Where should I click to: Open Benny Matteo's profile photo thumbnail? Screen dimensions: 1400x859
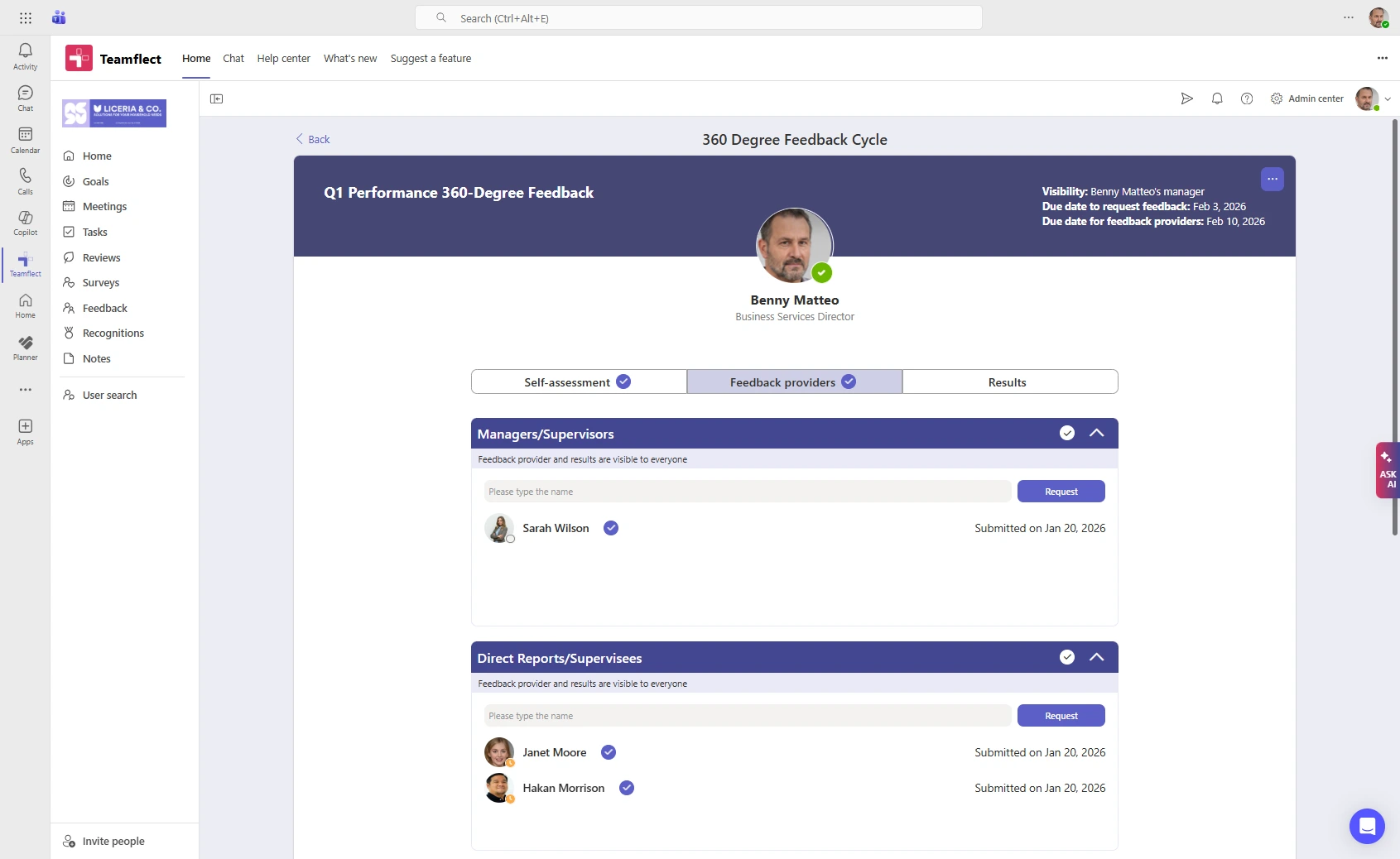pyautogui.click(x=794, y=245)
